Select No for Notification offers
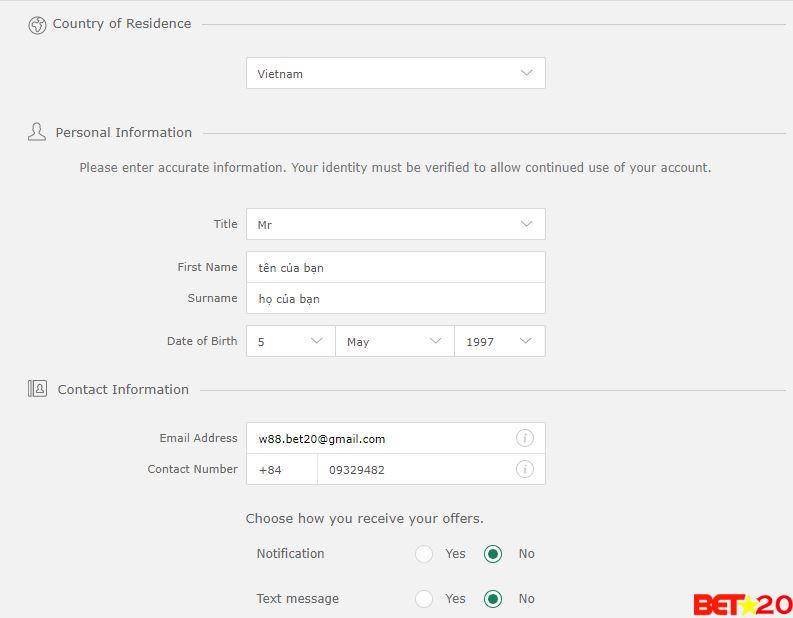 click(x=492, y=554)
